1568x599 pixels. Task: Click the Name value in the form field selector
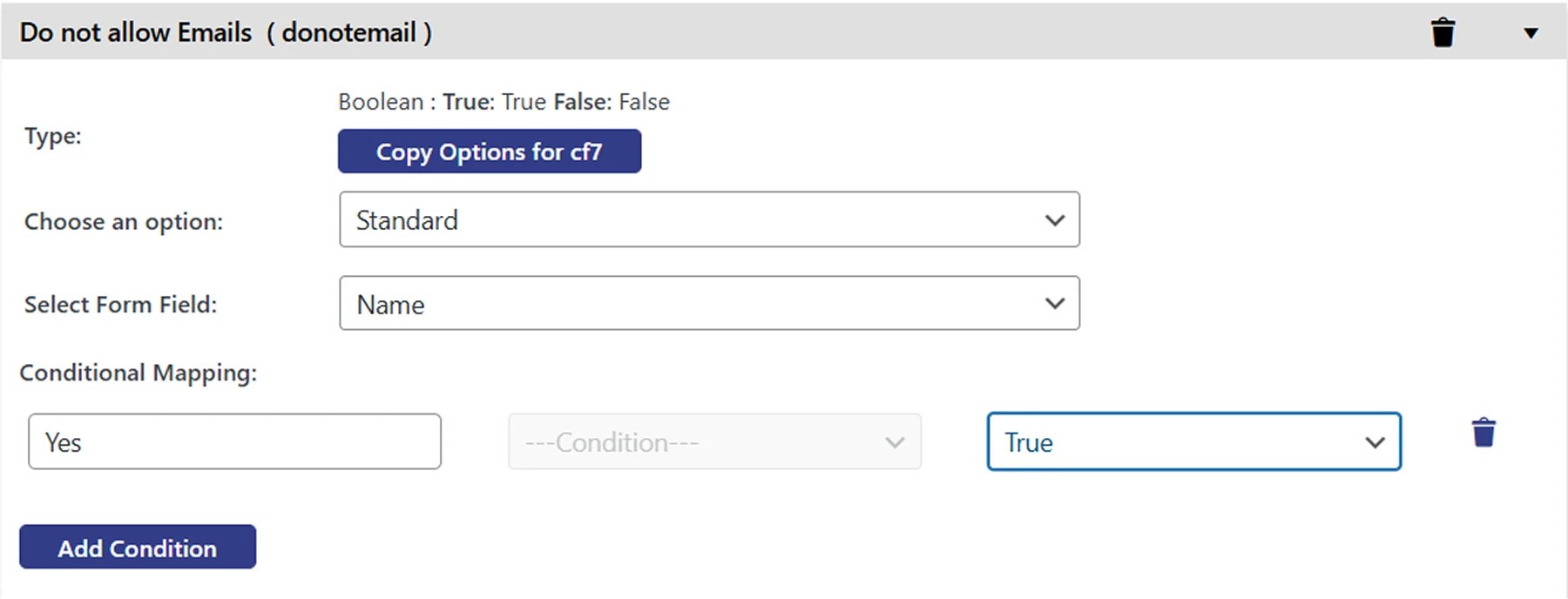(x=389, y=304)
